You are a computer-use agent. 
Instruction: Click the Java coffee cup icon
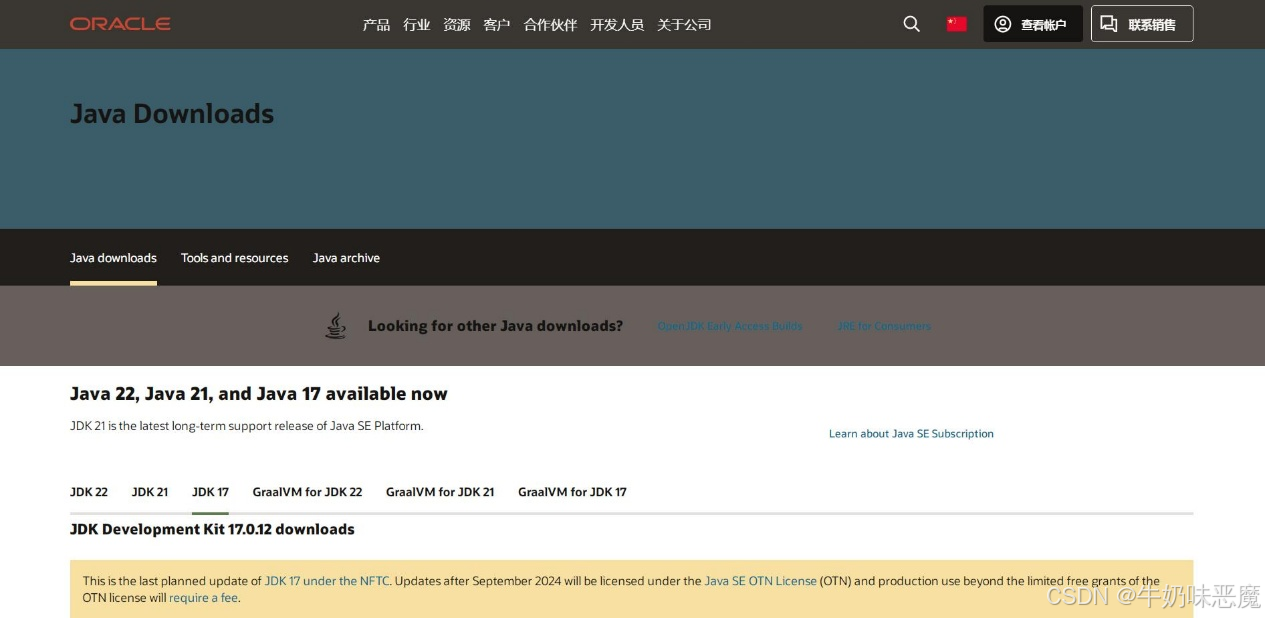coord(336,326)
